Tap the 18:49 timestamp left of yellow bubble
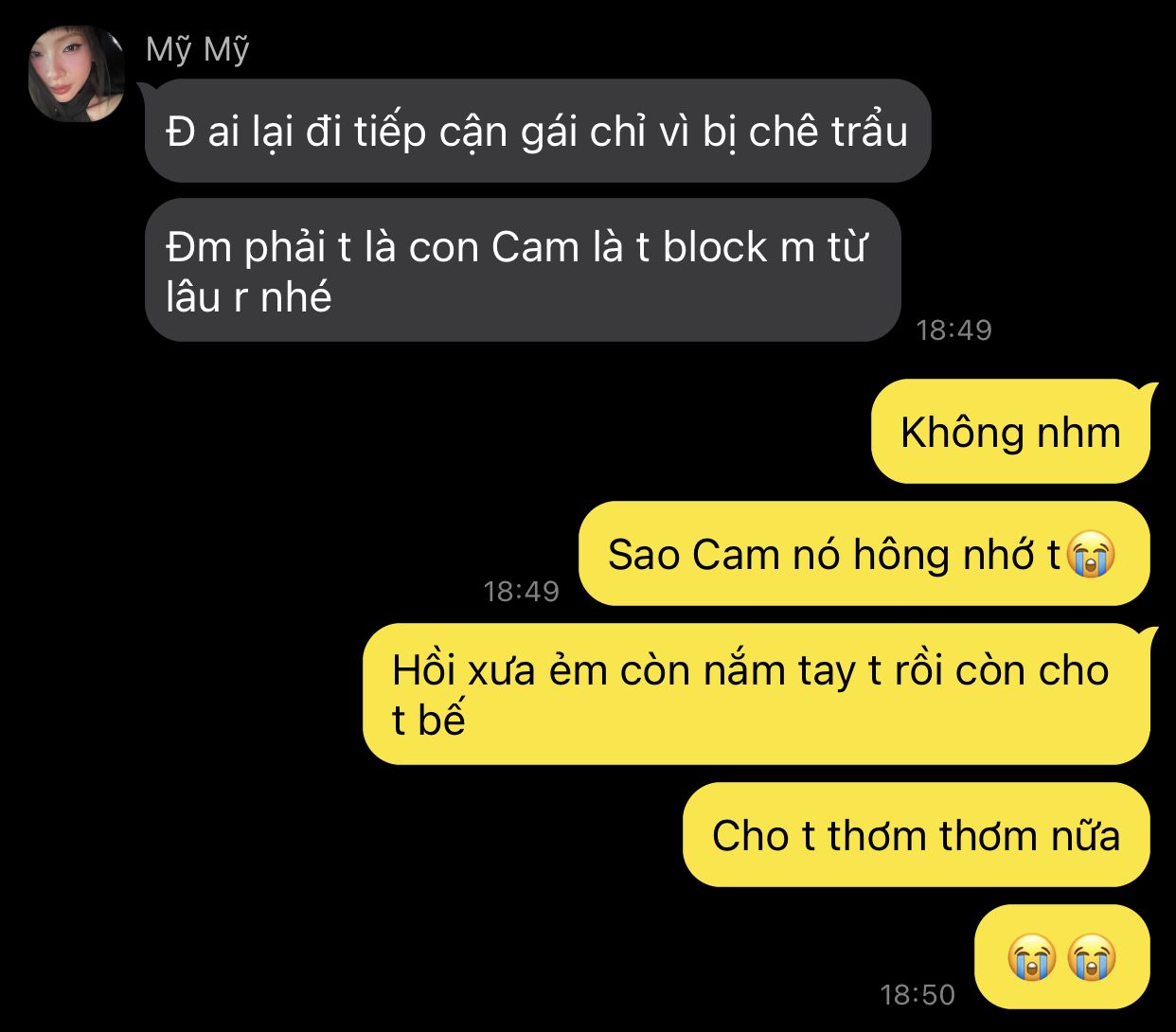The width and height of the screenshot is (1176, 1032). [521, 591]
